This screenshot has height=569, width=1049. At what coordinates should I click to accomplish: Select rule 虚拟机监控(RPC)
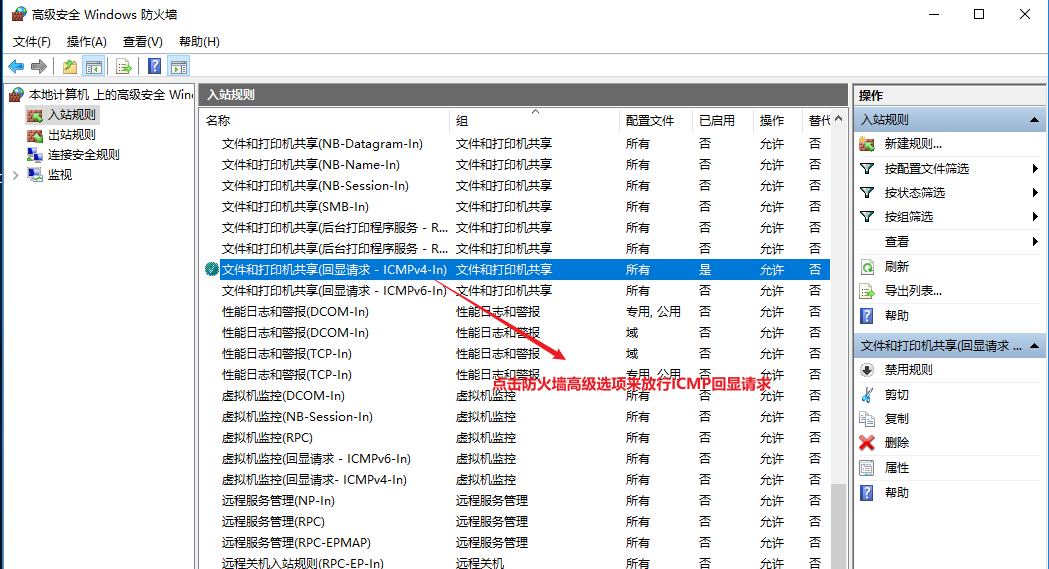point(267,438)
